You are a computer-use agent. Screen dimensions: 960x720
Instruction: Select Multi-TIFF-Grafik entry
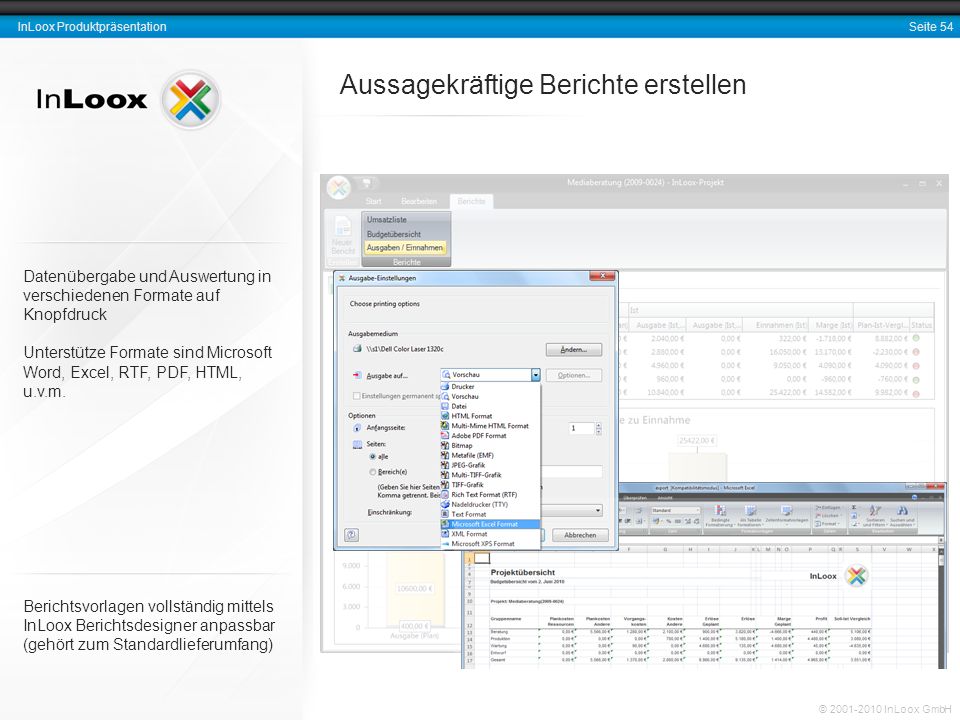pyautogui.click(x=490, y=474)
